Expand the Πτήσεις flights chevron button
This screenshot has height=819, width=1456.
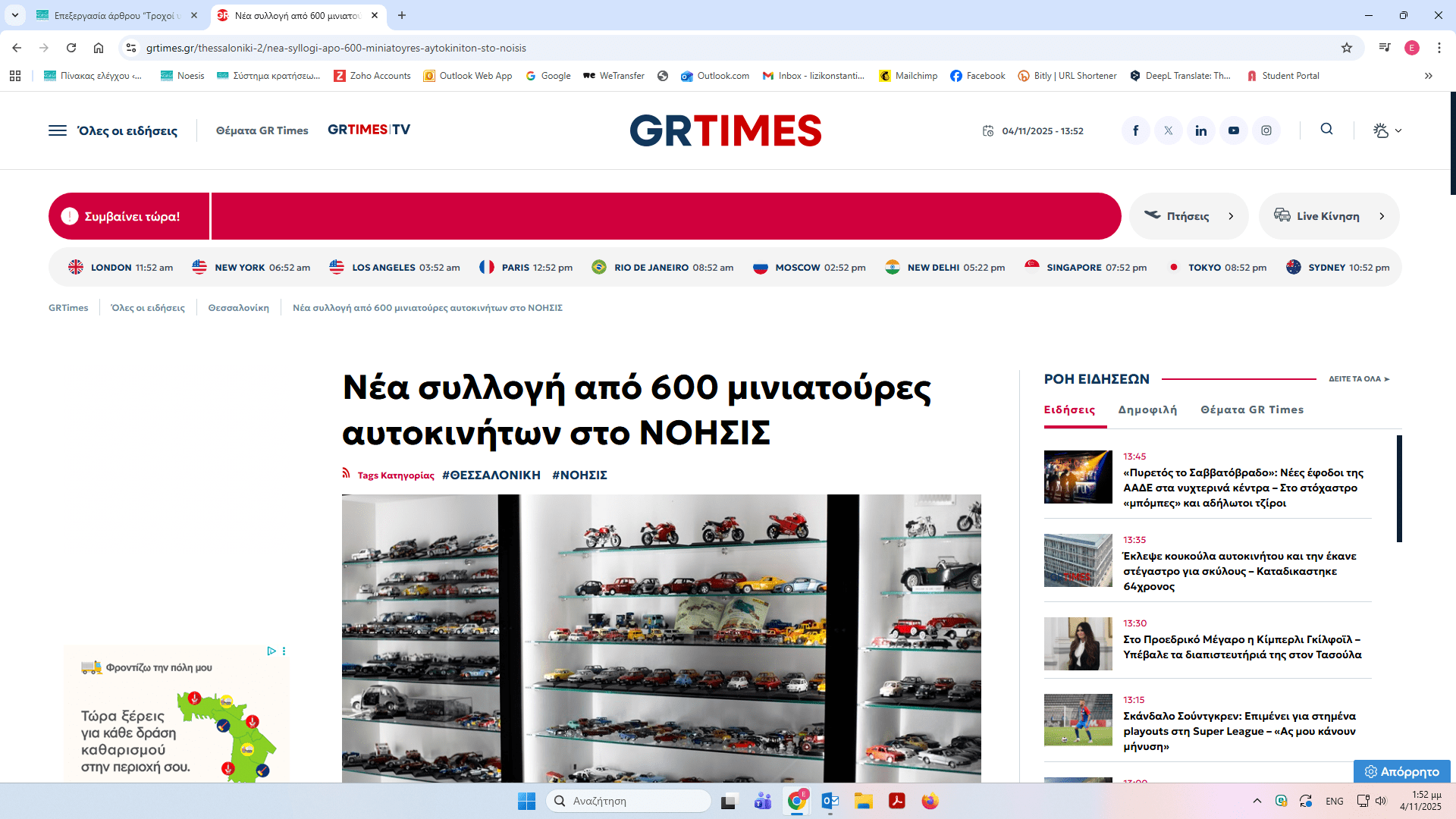pos(1230,216)
